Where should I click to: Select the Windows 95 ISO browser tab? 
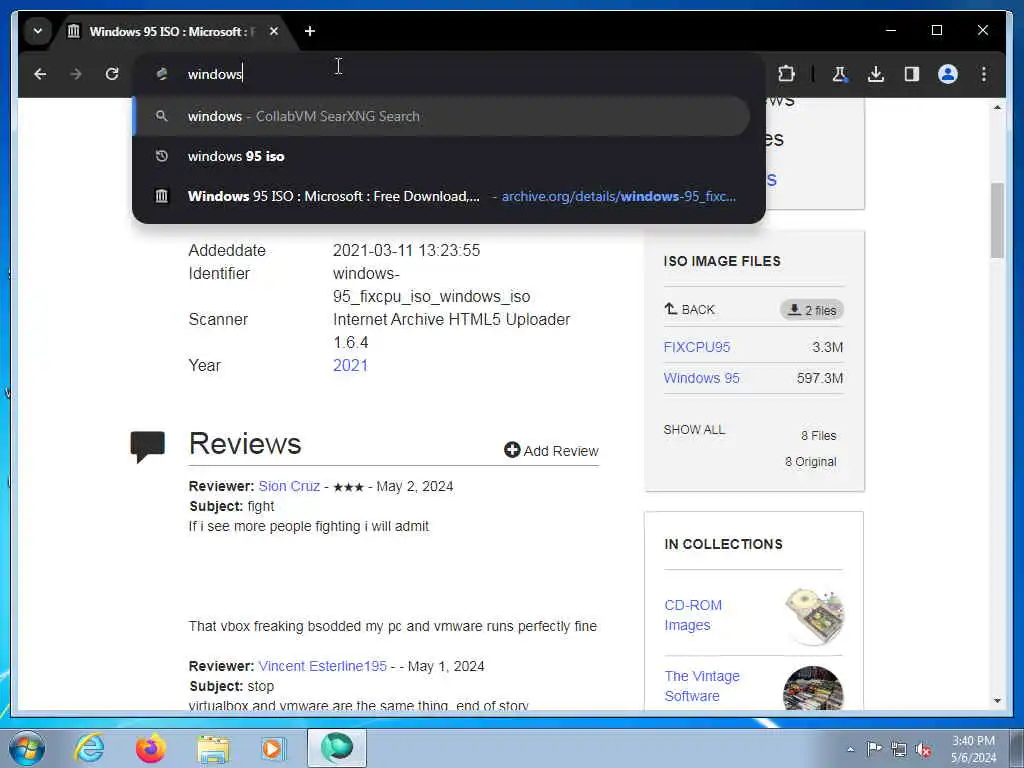coord(173,31)
